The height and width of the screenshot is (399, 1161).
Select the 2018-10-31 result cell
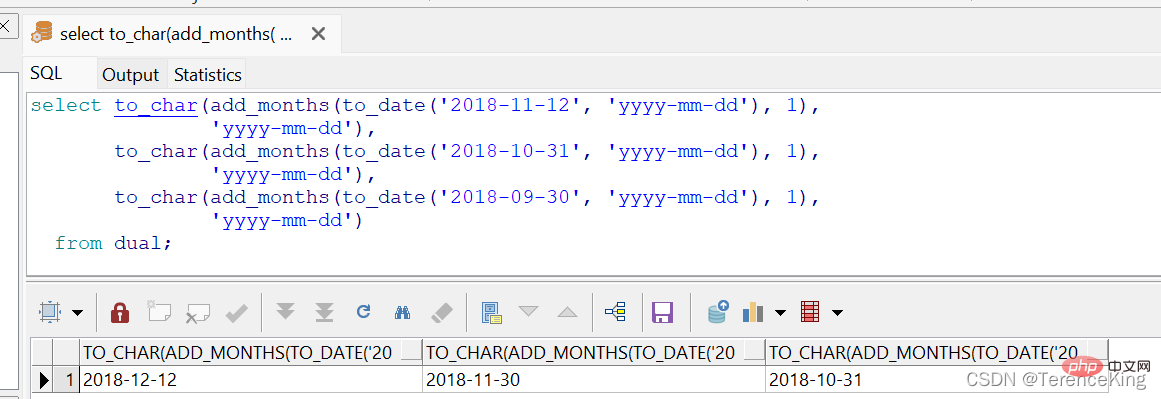[937, 380]
